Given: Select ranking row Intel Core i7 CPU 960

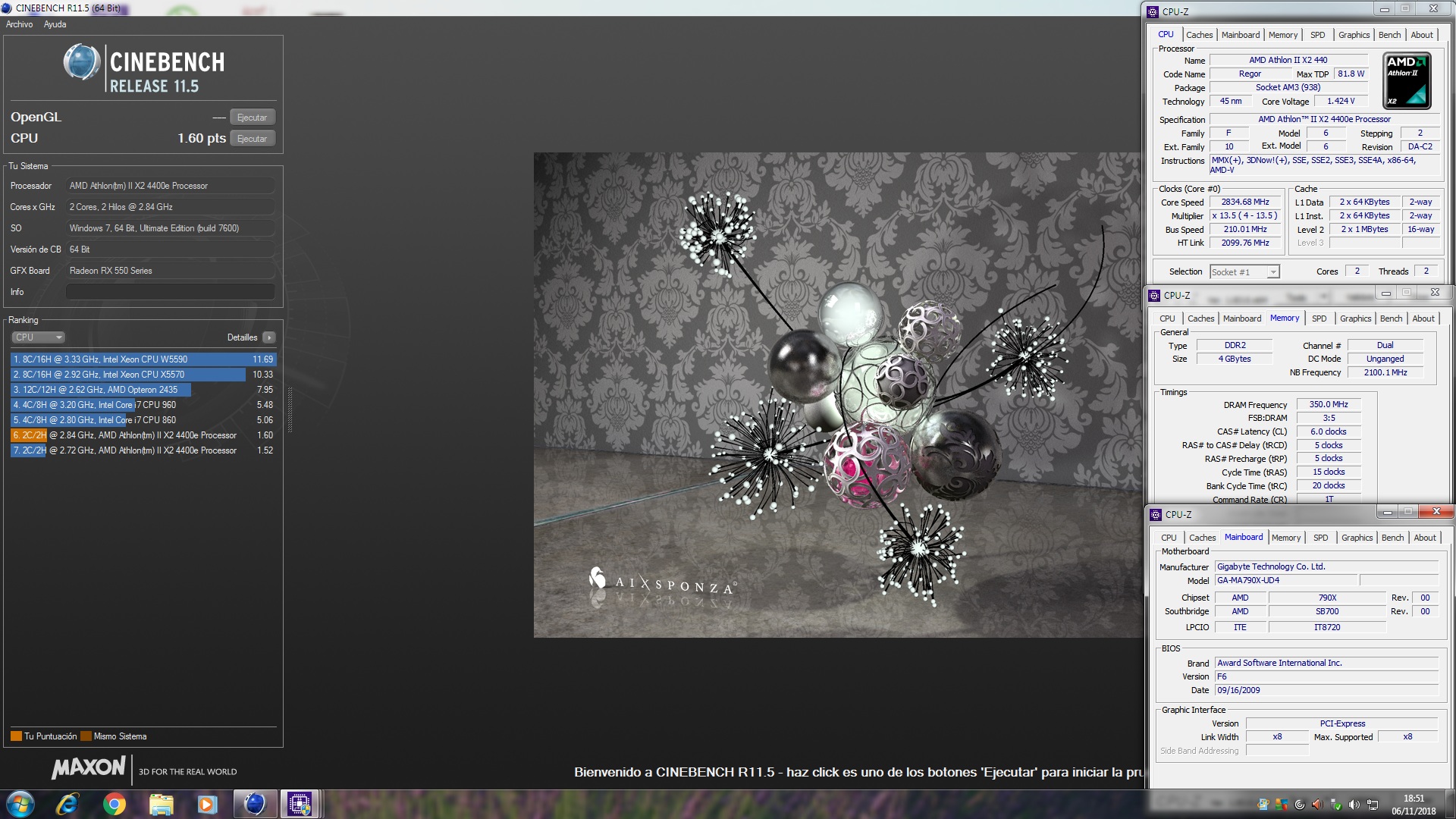Looking at the screenshot, I should point(143,405).
